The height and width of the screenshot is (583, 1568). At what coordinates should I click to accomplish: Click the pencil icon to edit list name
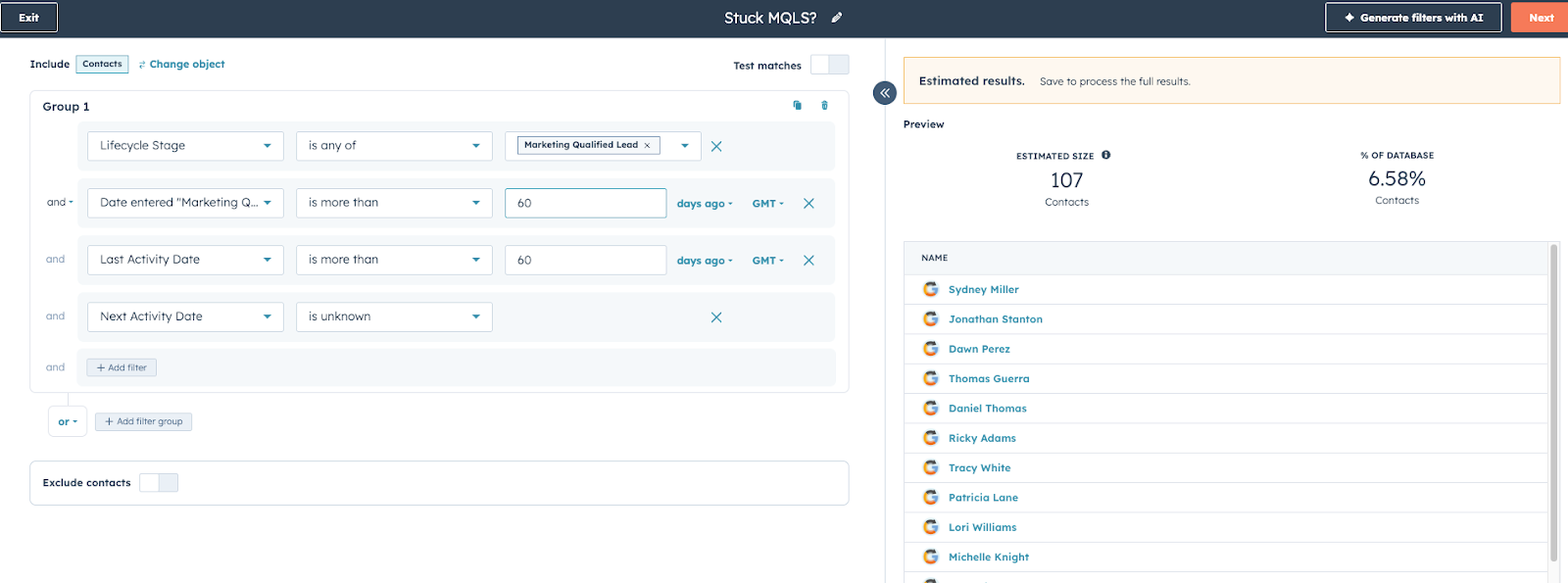(x=836, y=18)
